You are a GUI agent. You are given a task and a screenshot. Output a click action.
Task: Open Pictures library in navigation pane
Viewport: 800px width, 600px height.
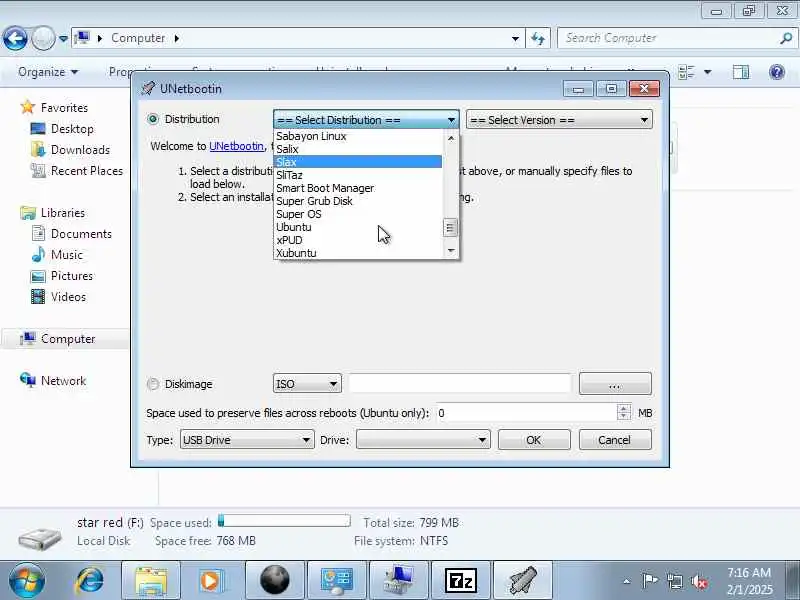tap(72, 276)
